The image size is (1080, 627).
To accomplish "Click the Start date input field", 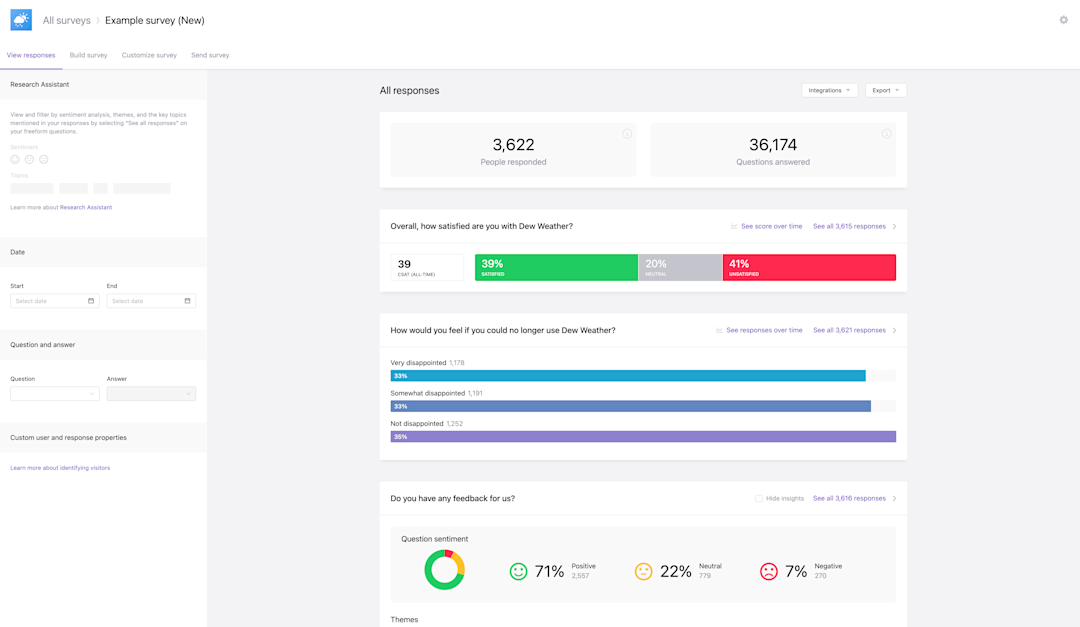I will [x=54, y=300].
